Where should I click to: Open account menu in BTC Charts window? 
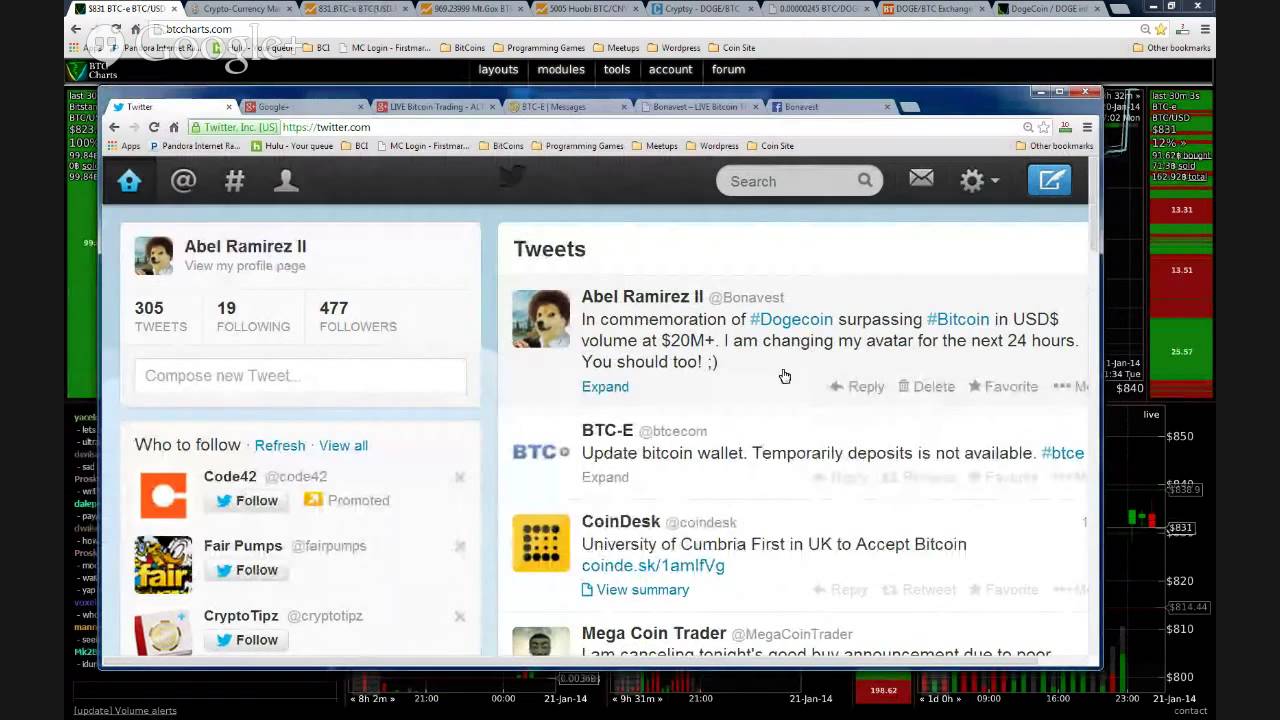tap(670, 70)
